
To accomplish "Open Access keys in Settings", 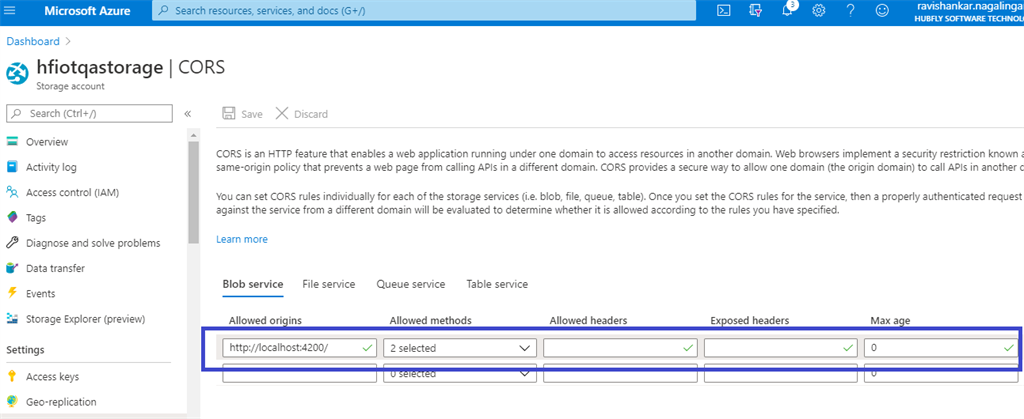I will click(52, 377).
